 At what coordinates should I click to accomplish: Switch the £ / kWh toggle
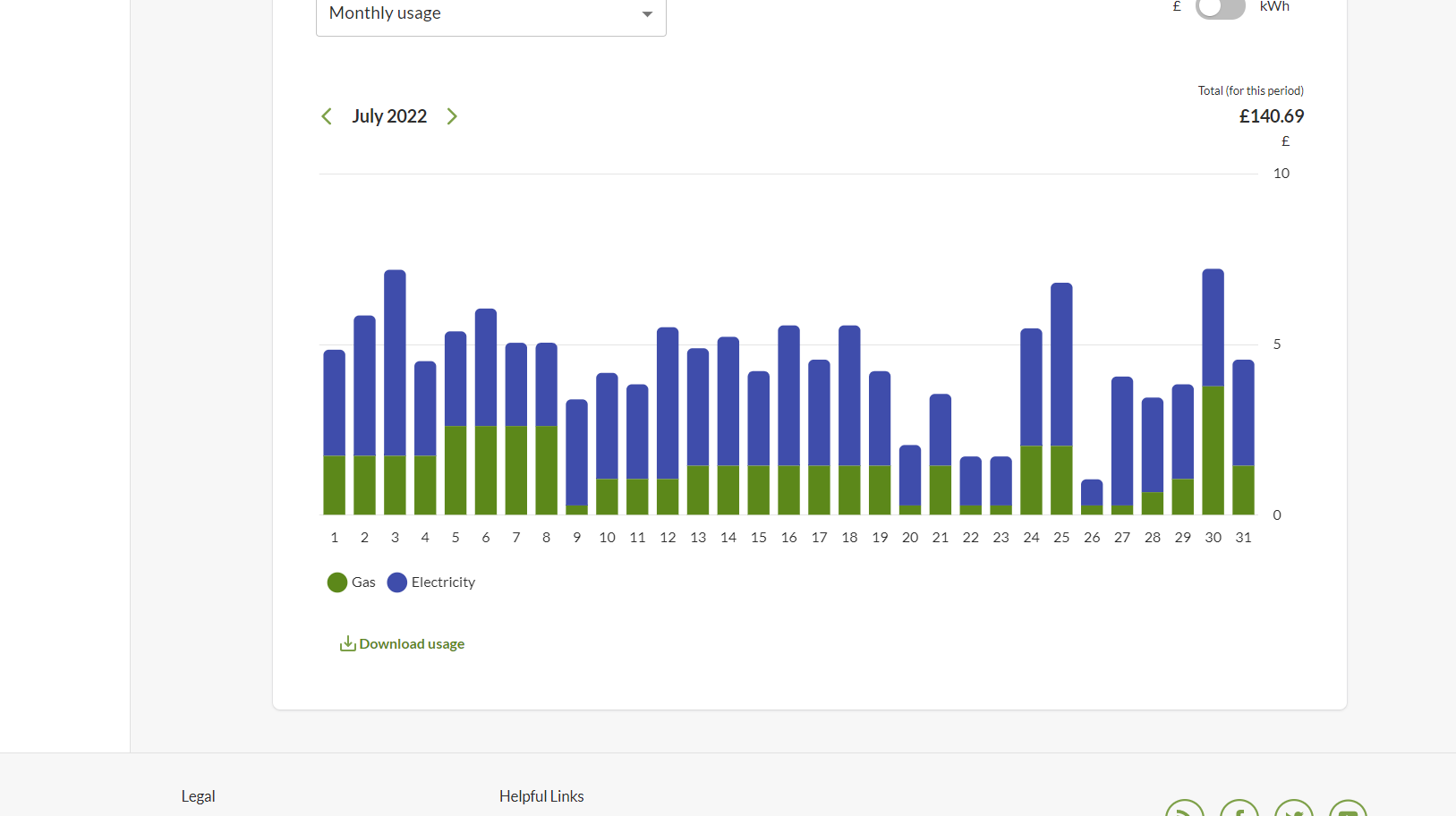point(1220,8)
